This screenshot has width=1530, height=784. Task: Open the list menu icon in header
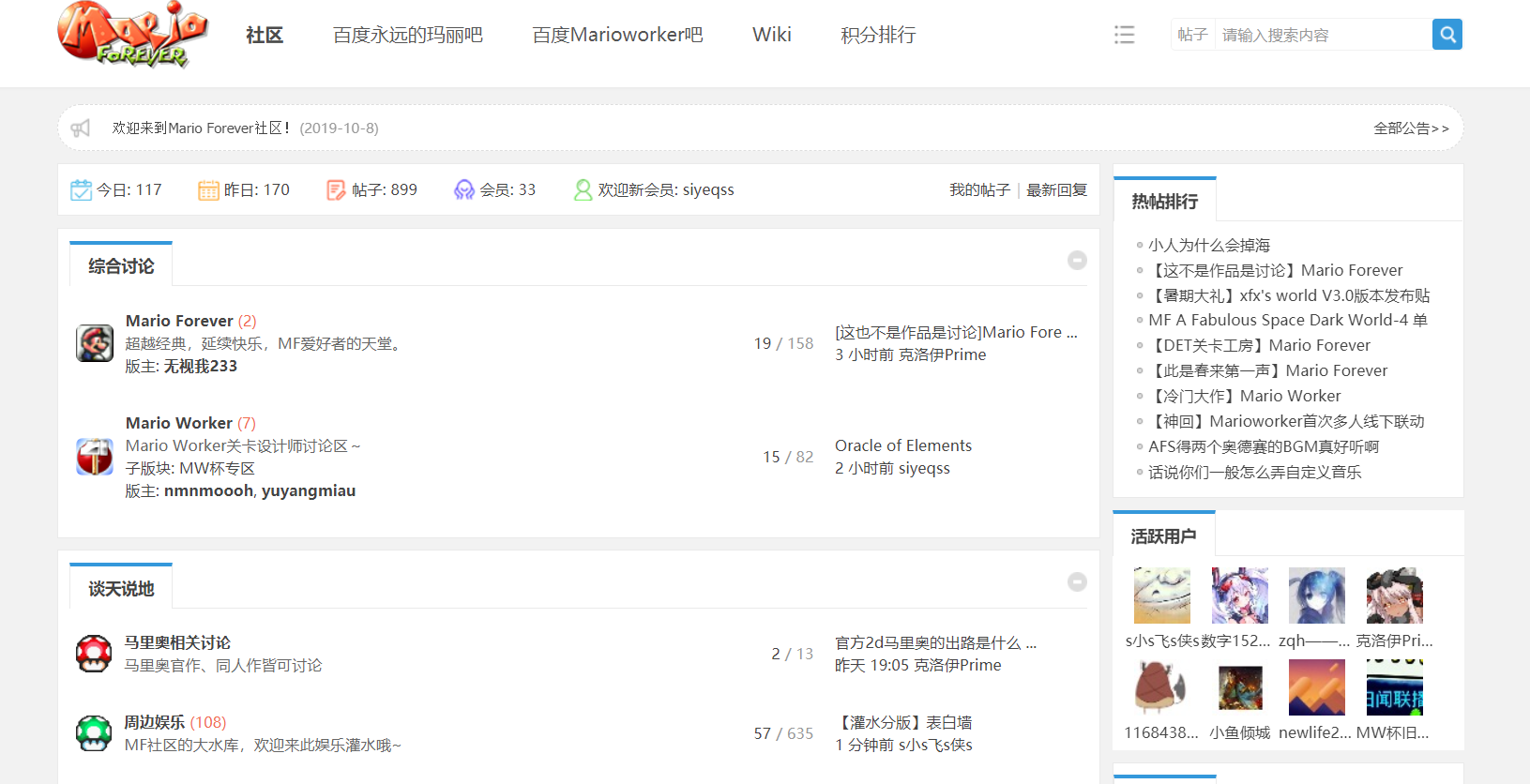coord(1124,35)
